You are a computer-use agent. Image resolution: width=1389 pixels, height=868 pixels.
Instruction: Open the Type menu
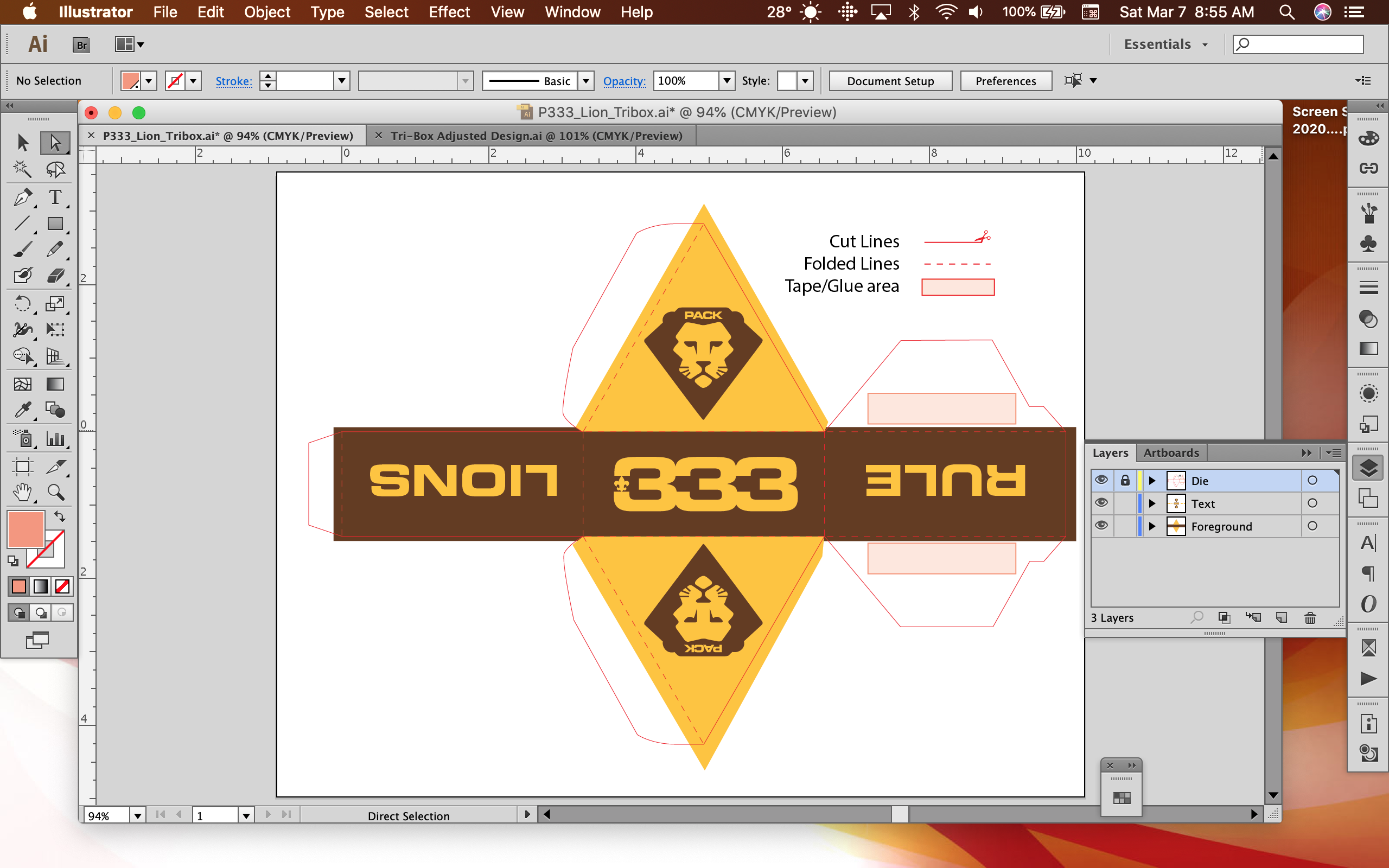pyautogui.click(x=327, y=12)
